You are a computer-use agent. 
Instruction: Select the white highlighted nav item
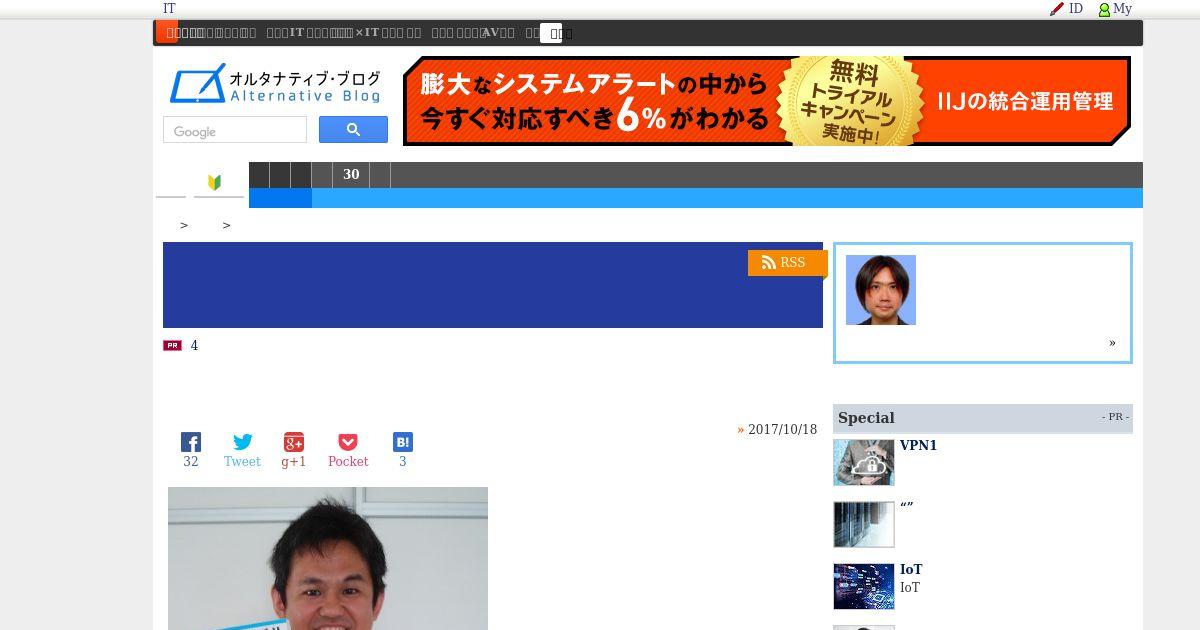(551, 33)
